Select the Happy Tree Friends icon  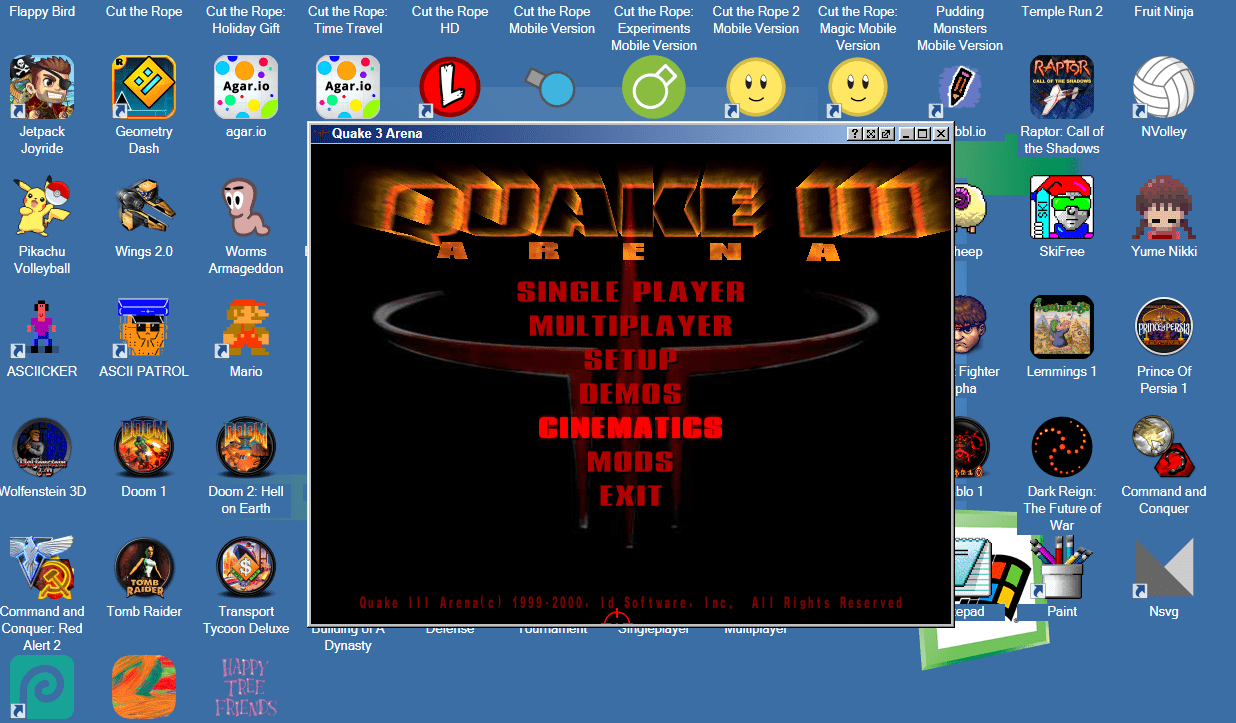pos(246,687)
